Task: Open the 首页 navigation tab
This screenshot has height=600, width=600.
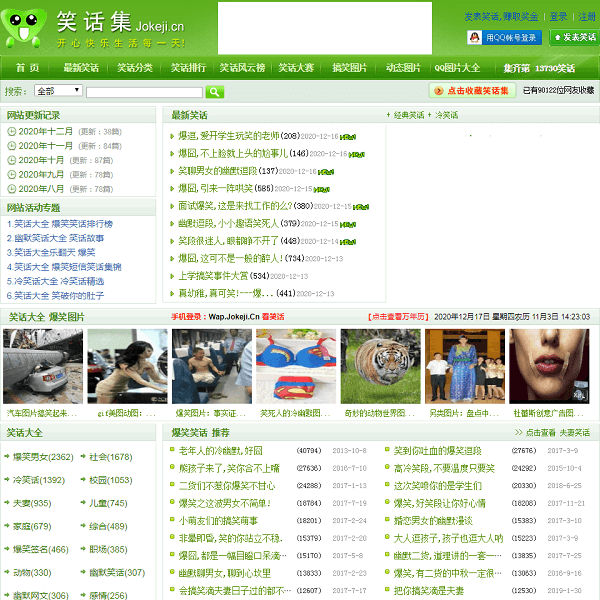Action: [x=27, y=68]
